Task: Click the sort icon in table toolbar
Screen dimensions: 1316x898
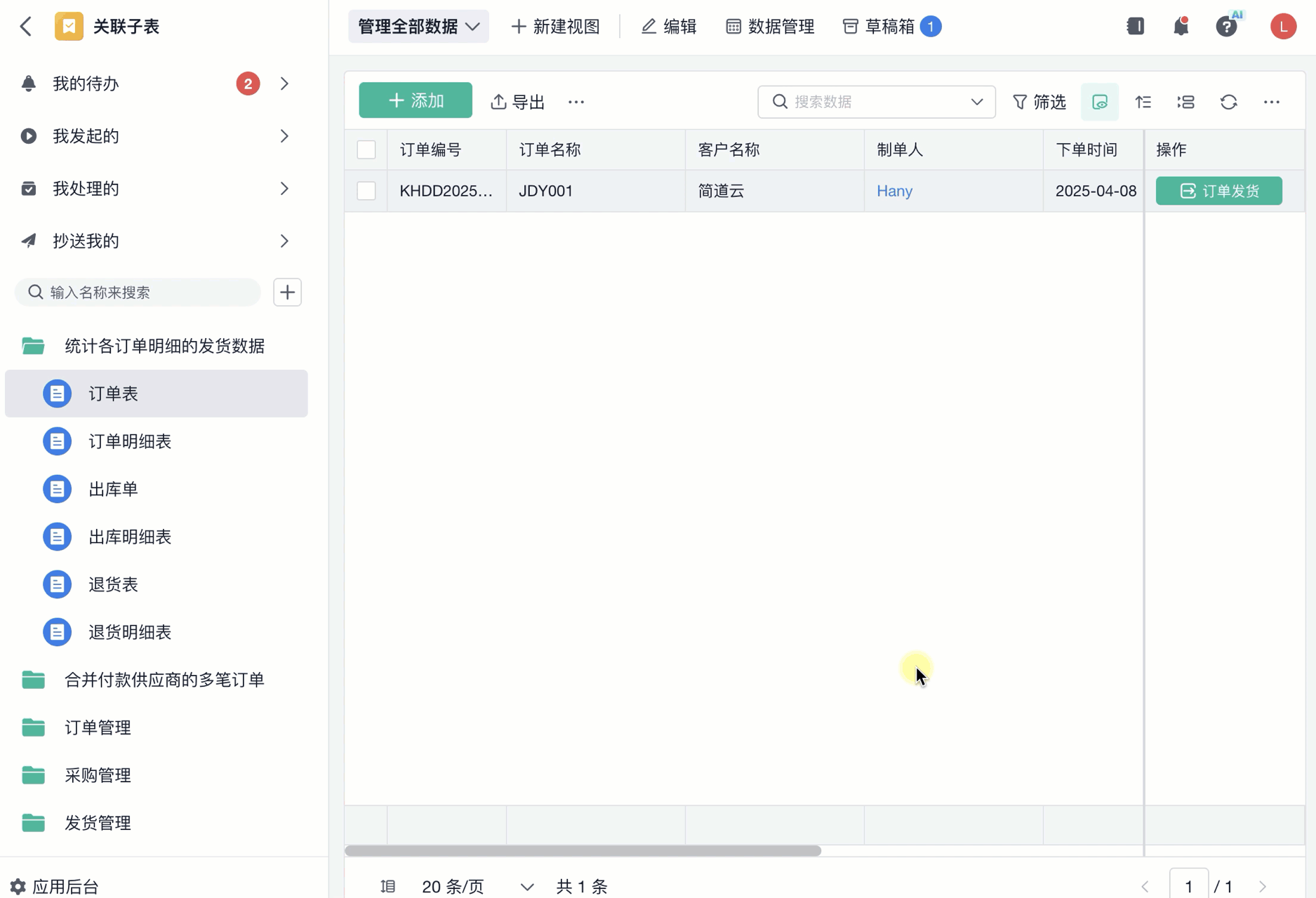Action: [1143, 102]
